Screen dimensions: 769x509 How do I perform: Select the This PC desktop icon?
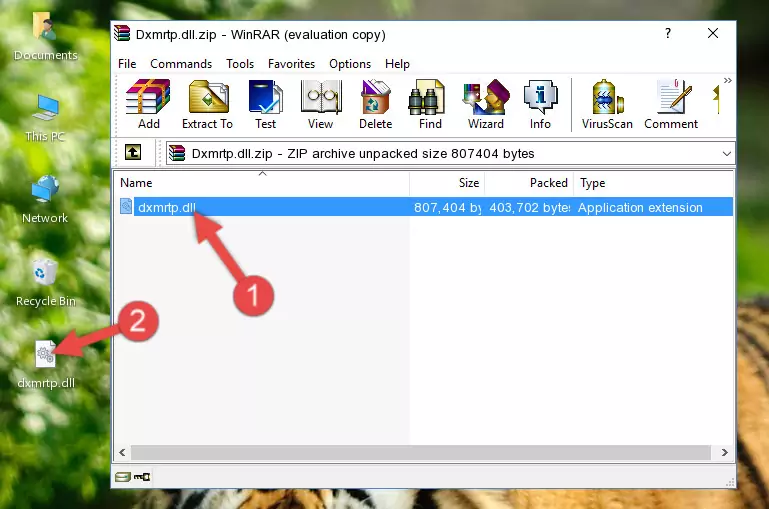[45, 118]
